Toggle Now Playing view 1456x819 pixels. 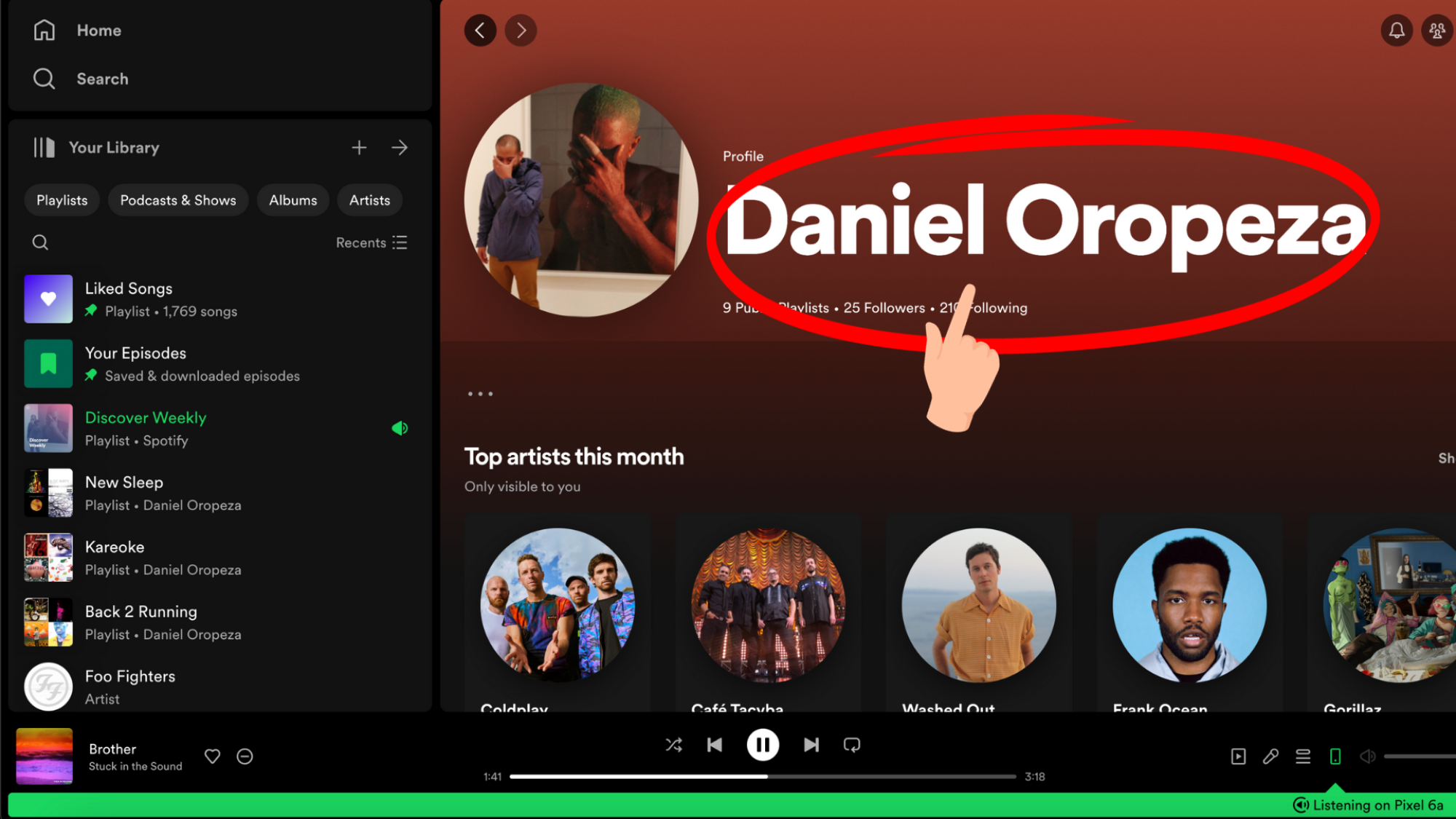(x=1238, y=756)
